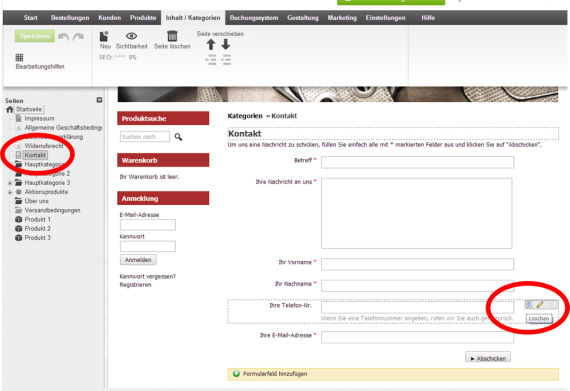Click the Impressum page icon

pyautogui.click(x=19, y=118)
